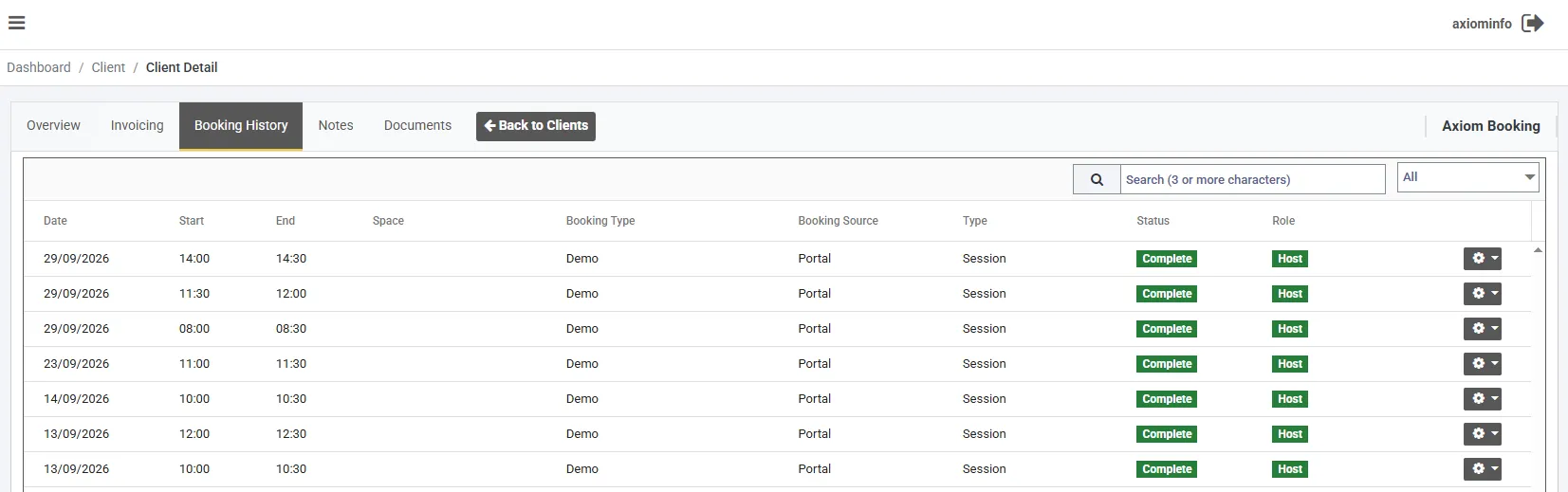
Task: Sort by the Start column header
Action: 192,221
